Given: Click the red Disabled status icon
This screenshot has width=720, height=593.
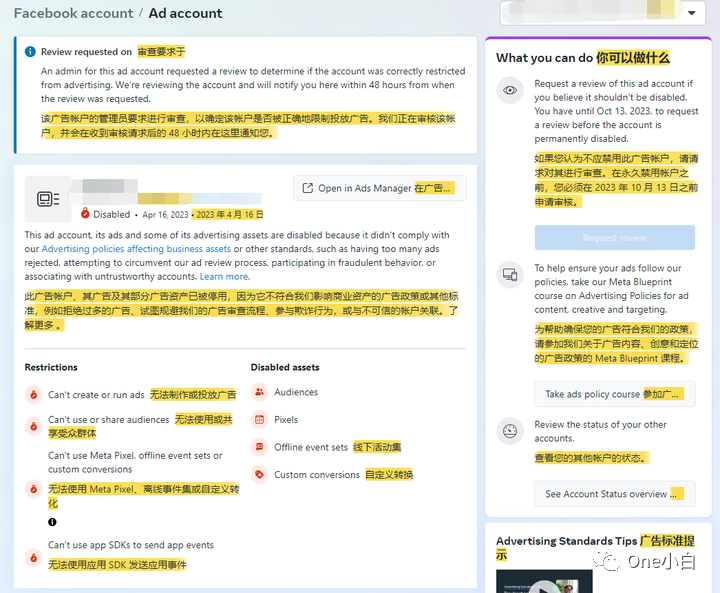Looking at the screenshot, I should point(85,213).
